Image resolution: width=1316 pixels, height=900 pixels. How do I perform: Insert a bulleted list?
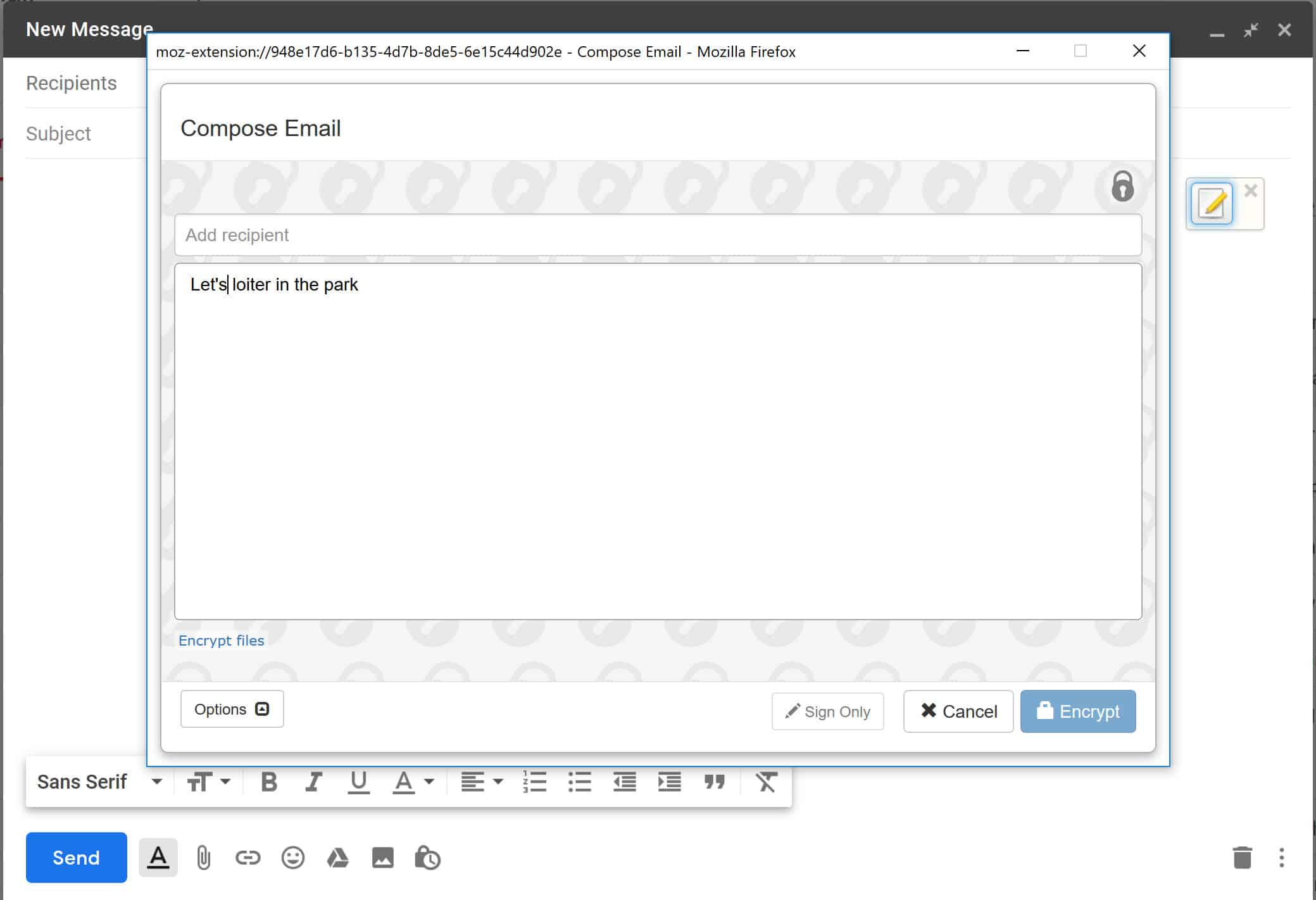pos(580,782)
